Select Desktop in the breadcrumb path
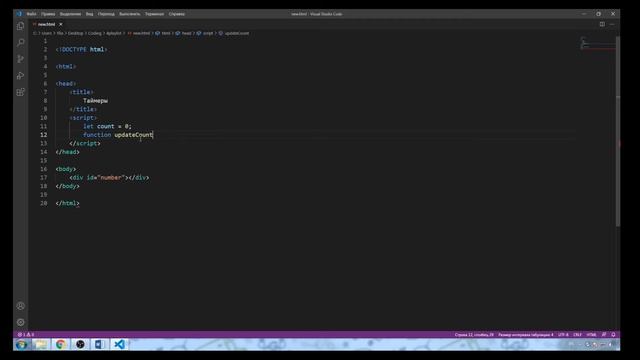The width and height of the screenshot is (640, 360). pos(76,33)
